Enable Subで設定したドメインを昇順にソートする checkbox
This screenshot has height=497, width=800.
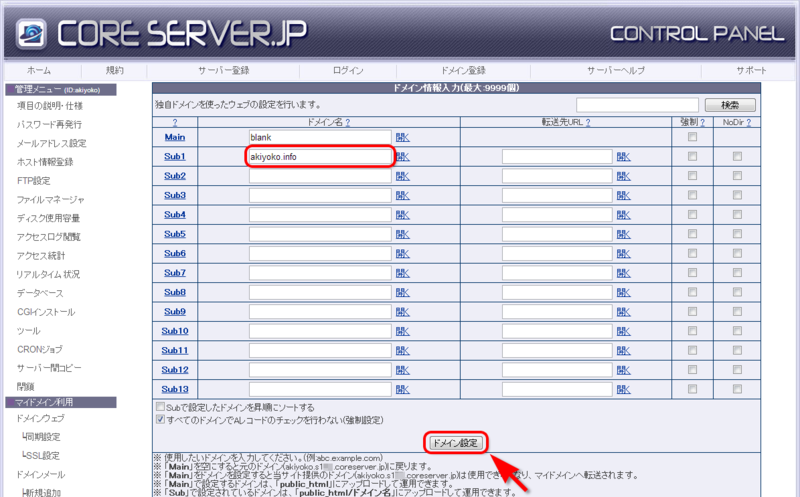click(160, 407)
